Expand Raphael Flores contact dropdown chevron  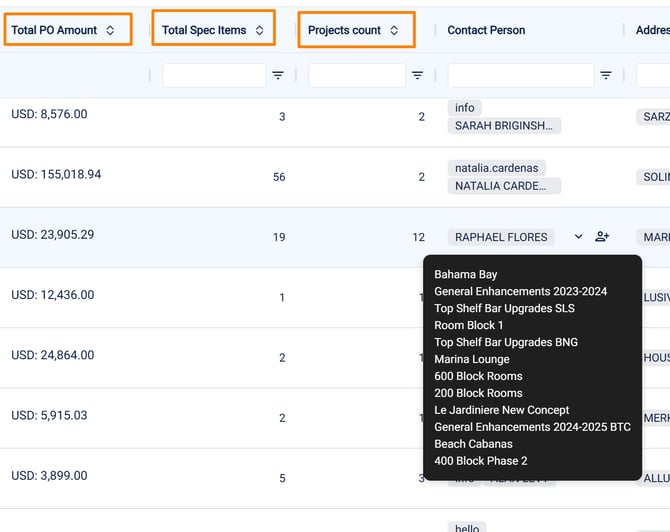click(x=578, y=237)
